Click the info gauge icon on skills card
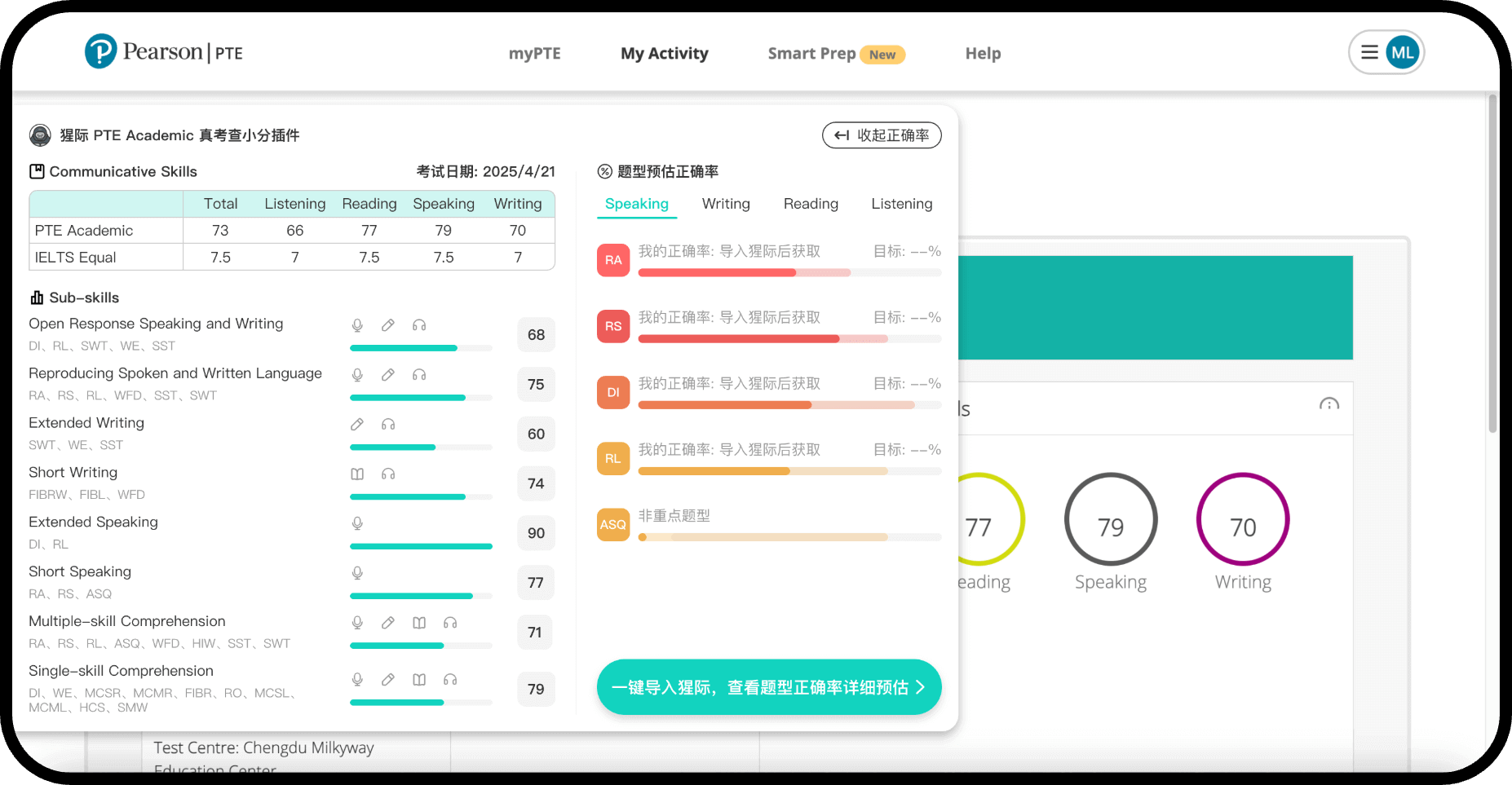 point(1329,404)
